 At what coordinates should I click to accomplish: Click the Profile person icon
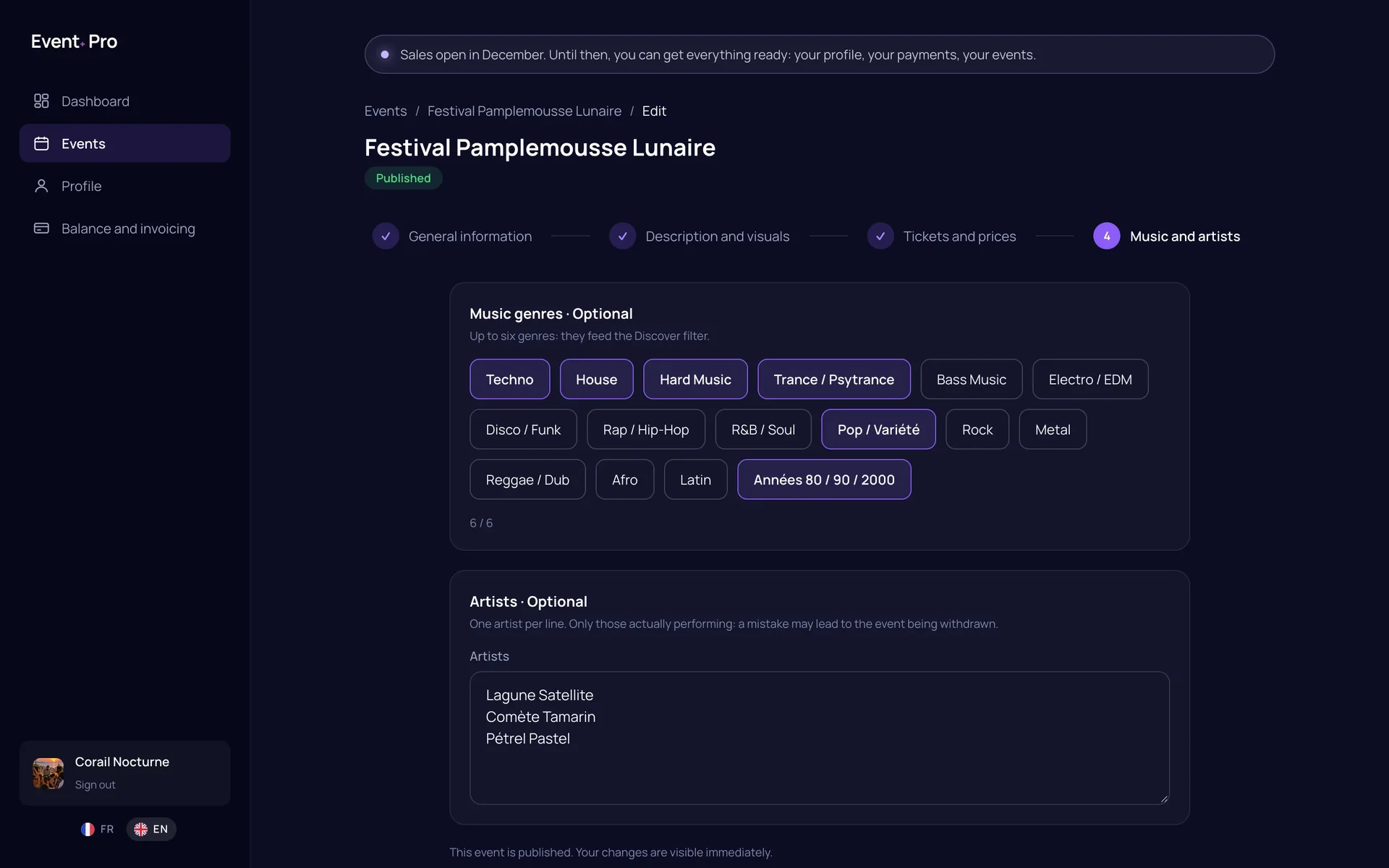41,186
